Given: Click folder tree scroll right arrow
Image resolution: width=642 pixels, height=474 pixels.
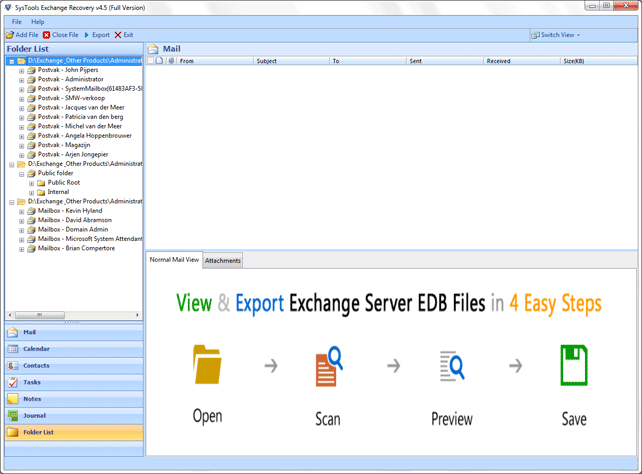Looking at the screenshot, I should [x=137, y=315].
